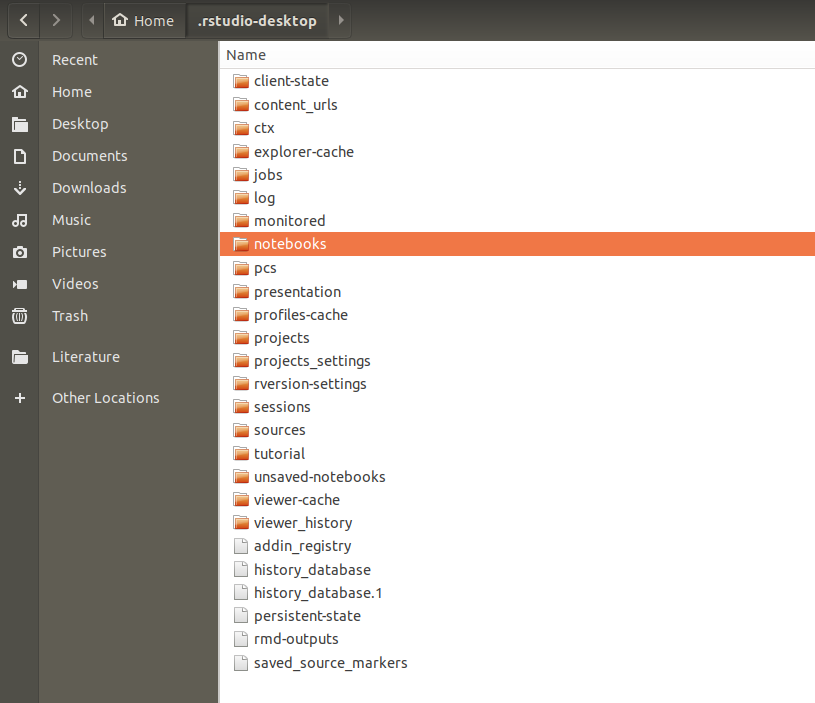815x703 pixels.
Task: Select the saved_source_markers file
Action: (x=330, y=663)
